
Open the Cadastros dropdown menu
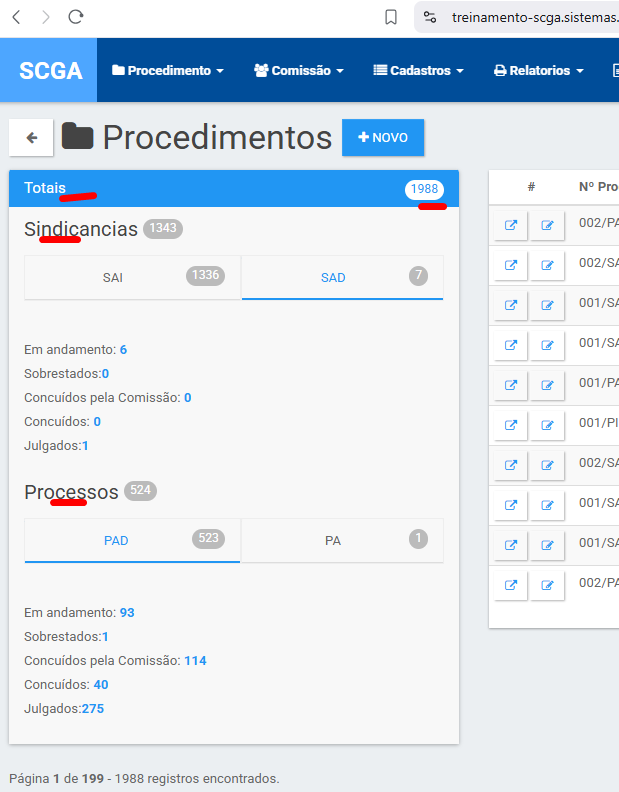pyautogui.click(x=418, y=71)
